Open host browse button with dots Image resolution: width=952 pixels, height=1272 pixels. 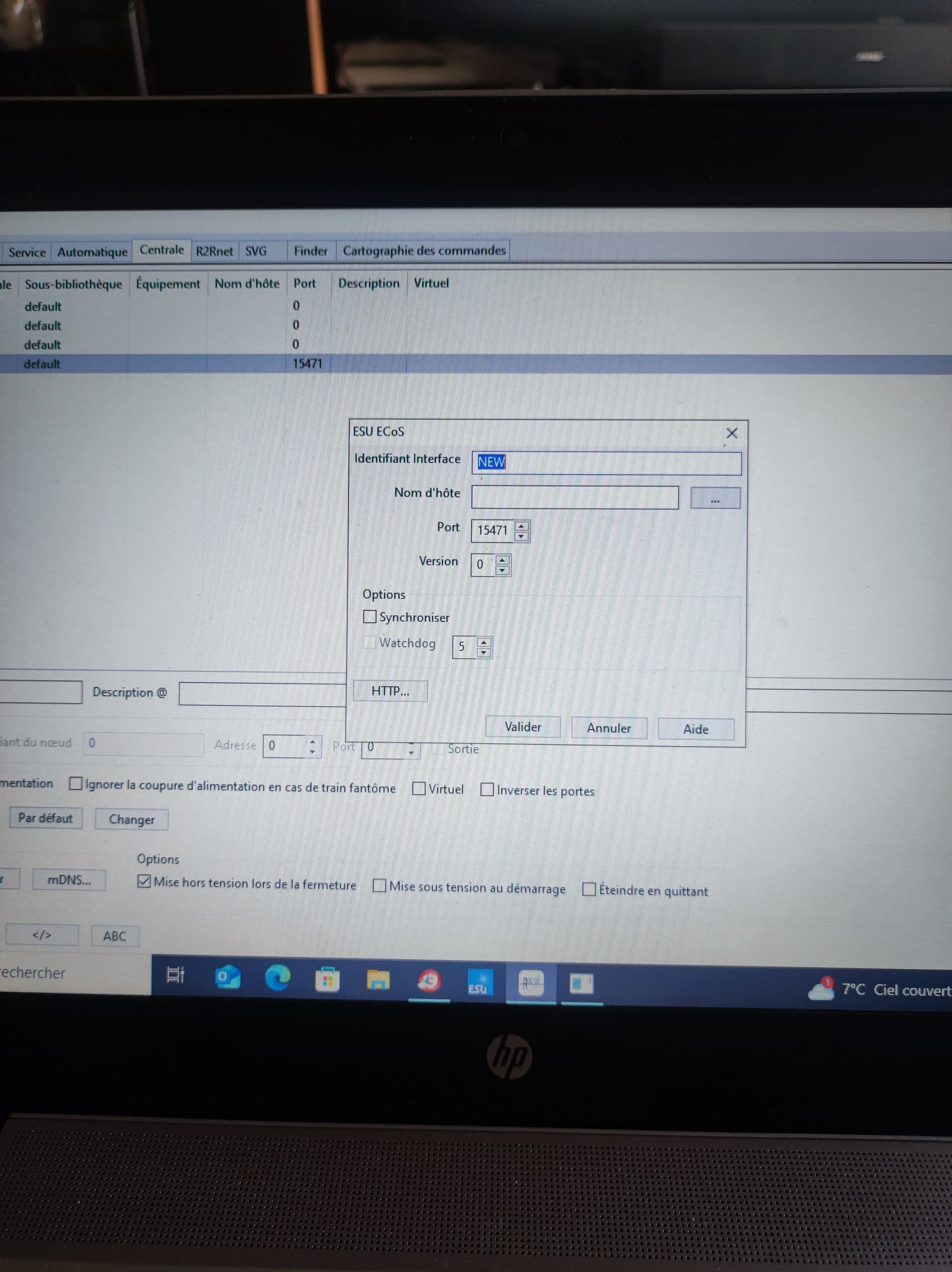[x=715, y=499]
